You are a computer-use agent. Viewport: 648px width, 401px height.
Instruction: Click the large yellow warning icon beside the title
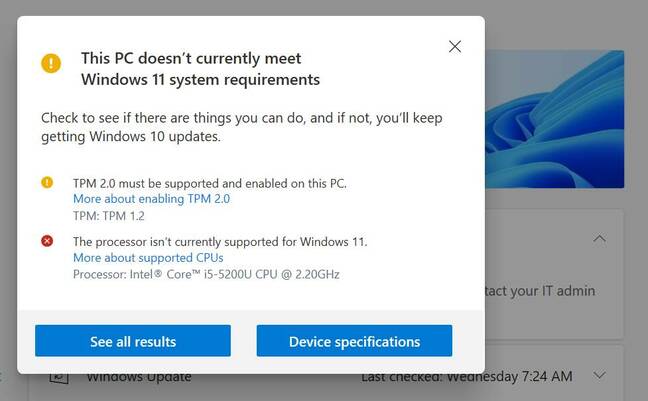pos(51,63)
